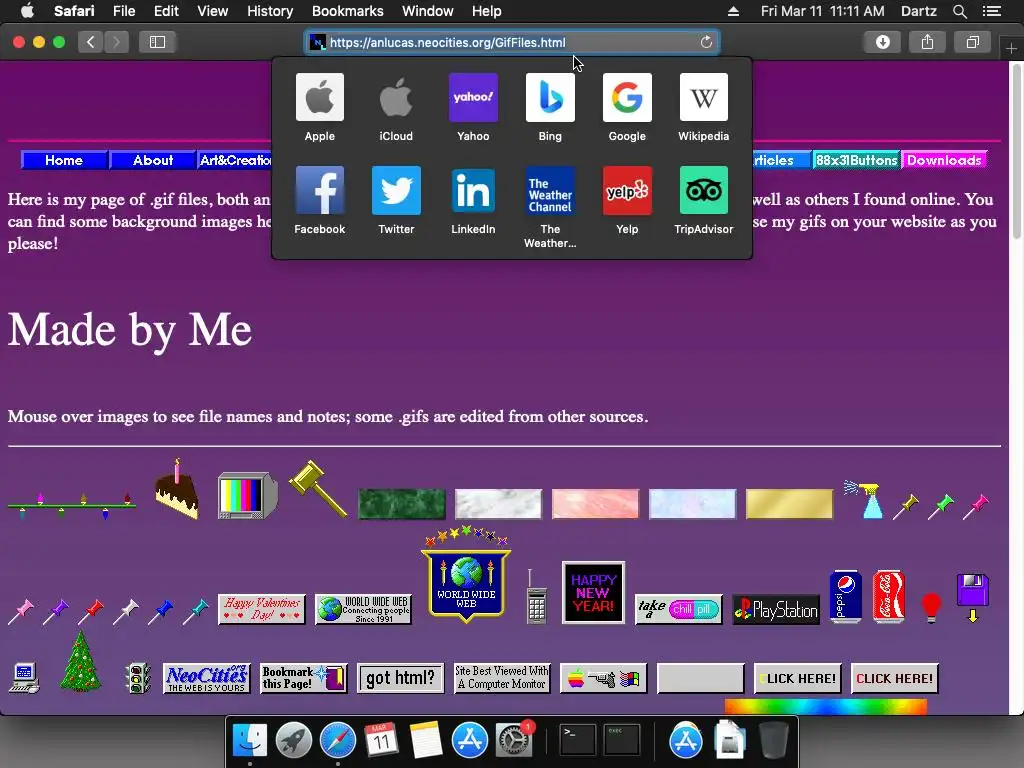Viewport: 1024px width, 768px height.
Task: Open the Art&Creations nav button
Action: tap(234, 160)
